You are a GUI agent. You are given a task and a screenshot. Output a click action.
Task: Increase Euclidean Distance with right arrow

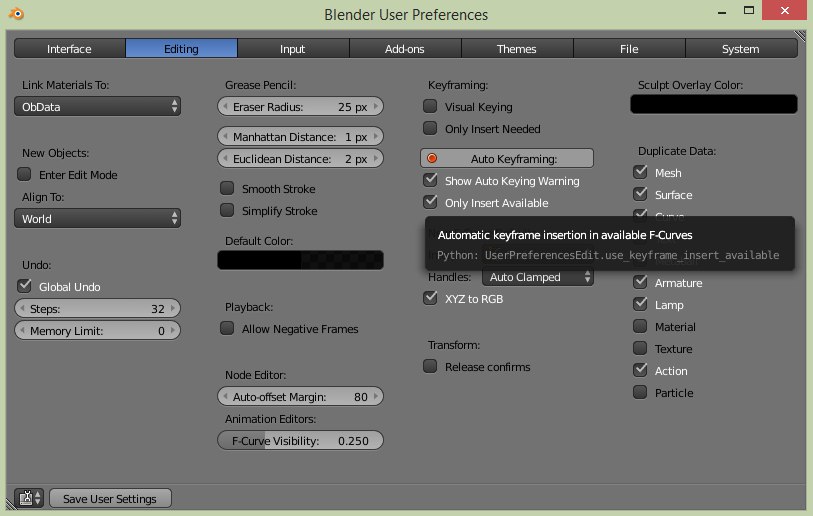pos(376,158)
